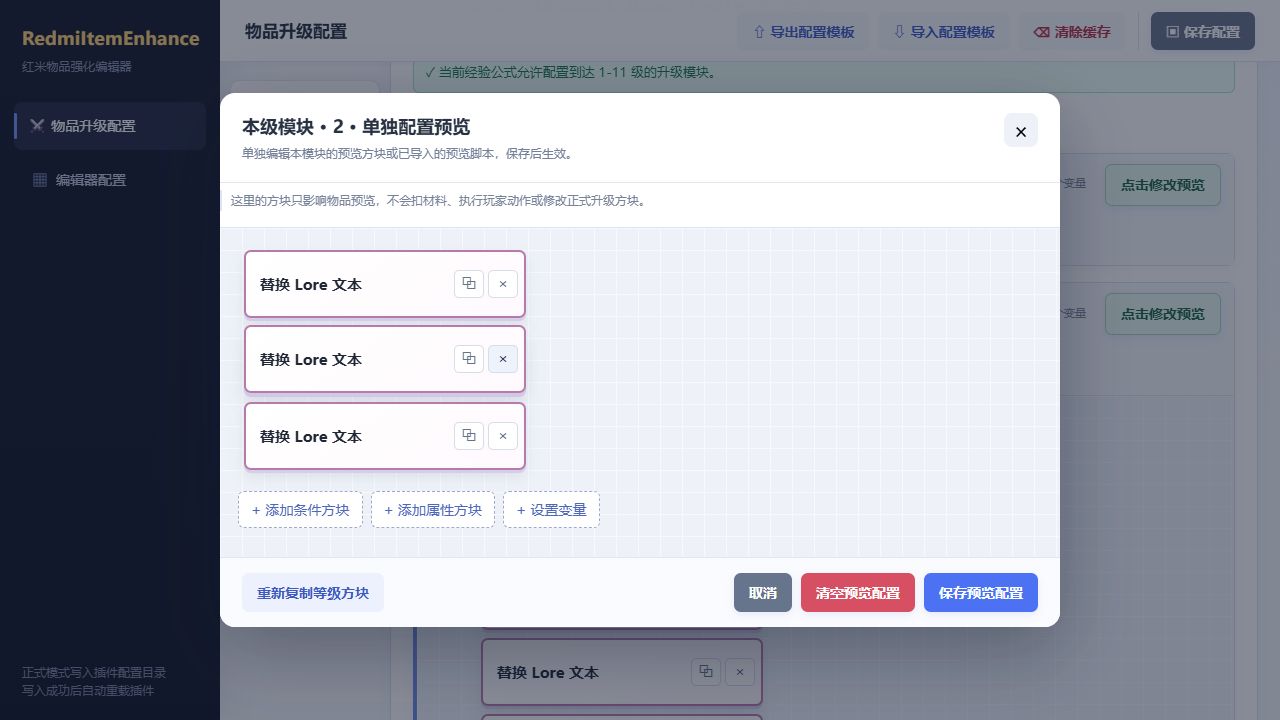The height and width of the screenshot is (720, 1280).
Task: Add a condition block via 添加条件方块
Action: pos(300,510)
